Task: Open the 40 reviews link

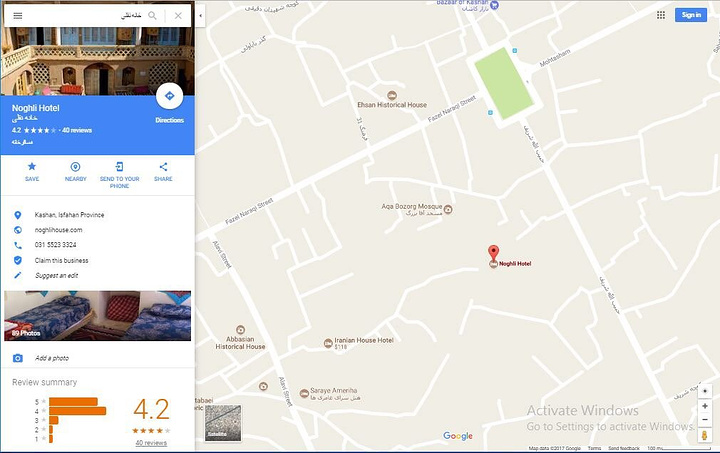Action: pyautogui.click(x=151, y=443)
